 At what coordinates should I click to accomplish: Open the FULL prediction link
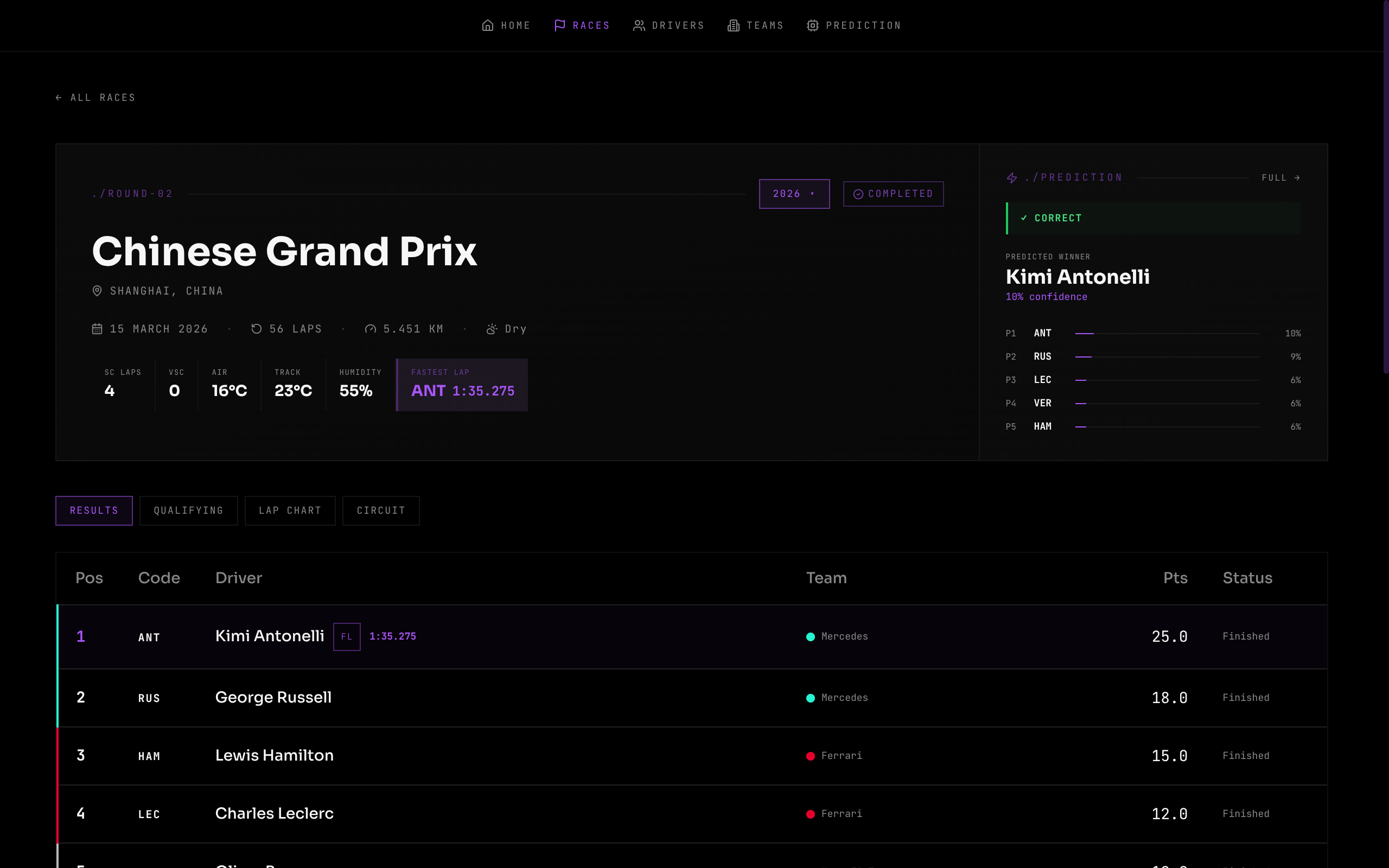tap(1280, 178)
